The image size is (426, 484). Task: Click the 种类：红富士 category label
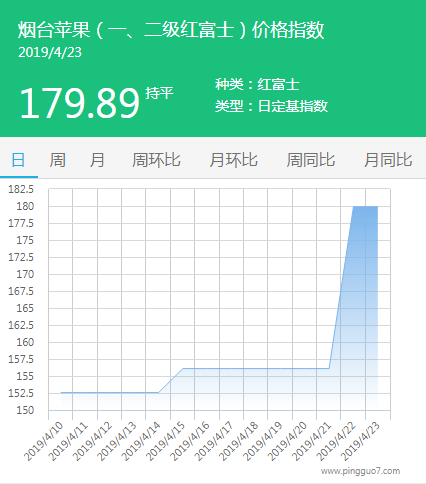pyautogui.click(x=257, y=84)
